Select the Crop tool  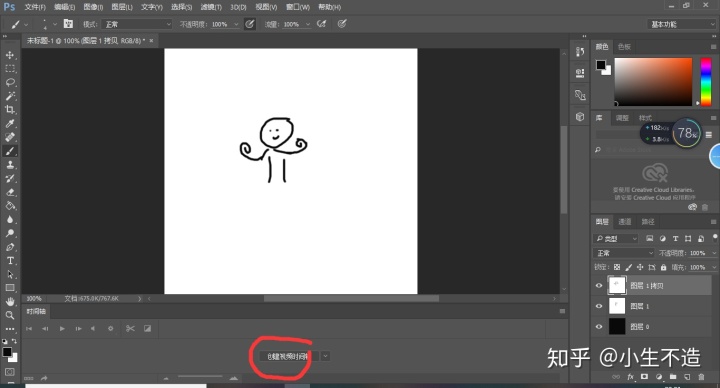pos(10,109)
